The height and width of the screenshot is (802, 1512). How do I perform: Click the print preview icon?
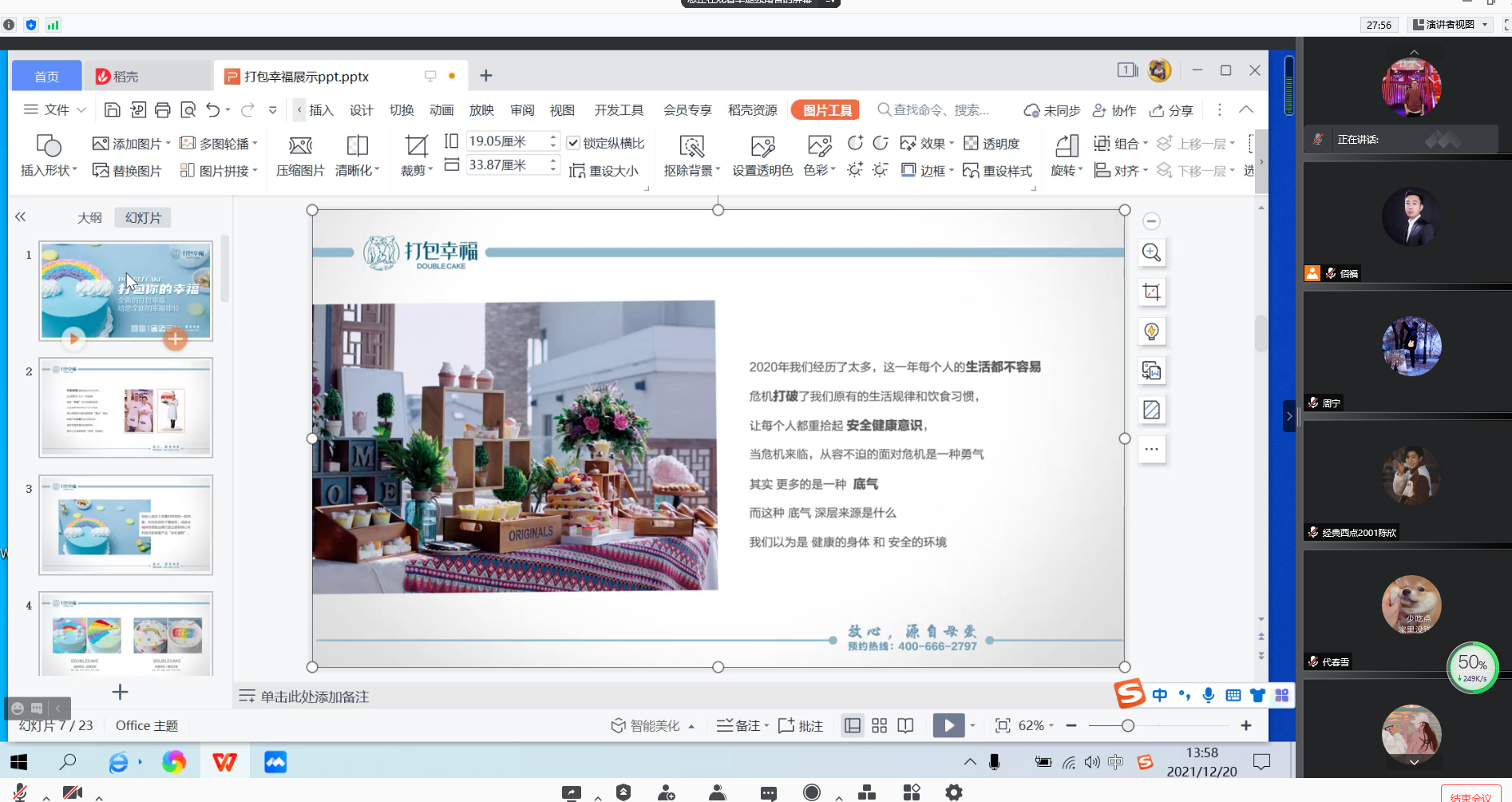188,110
